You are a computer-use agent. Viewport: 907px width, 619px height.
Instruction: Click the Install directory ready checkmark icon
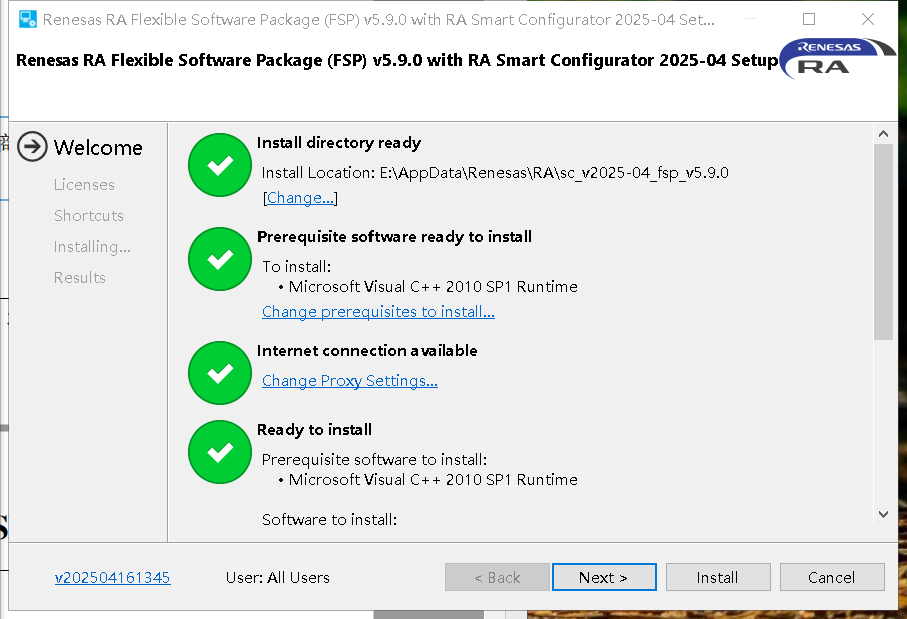click(220, 165)
